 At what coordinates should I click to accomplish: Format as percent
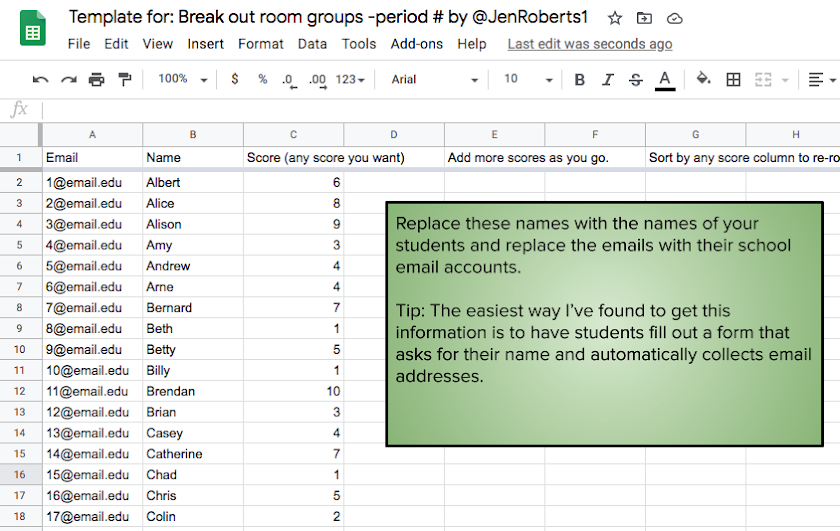pyautogui.click(x=262, y=79)
